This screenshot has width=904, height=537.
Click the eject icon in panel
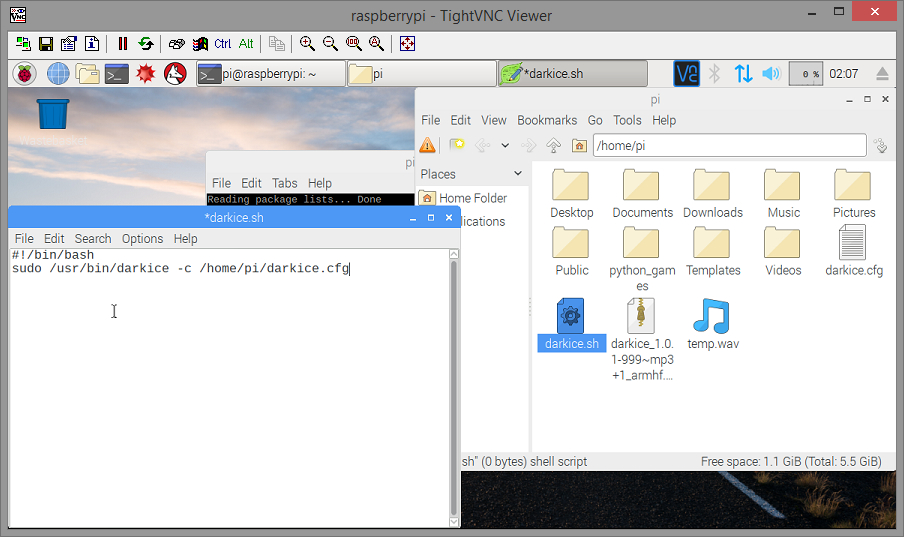point(882,74)
